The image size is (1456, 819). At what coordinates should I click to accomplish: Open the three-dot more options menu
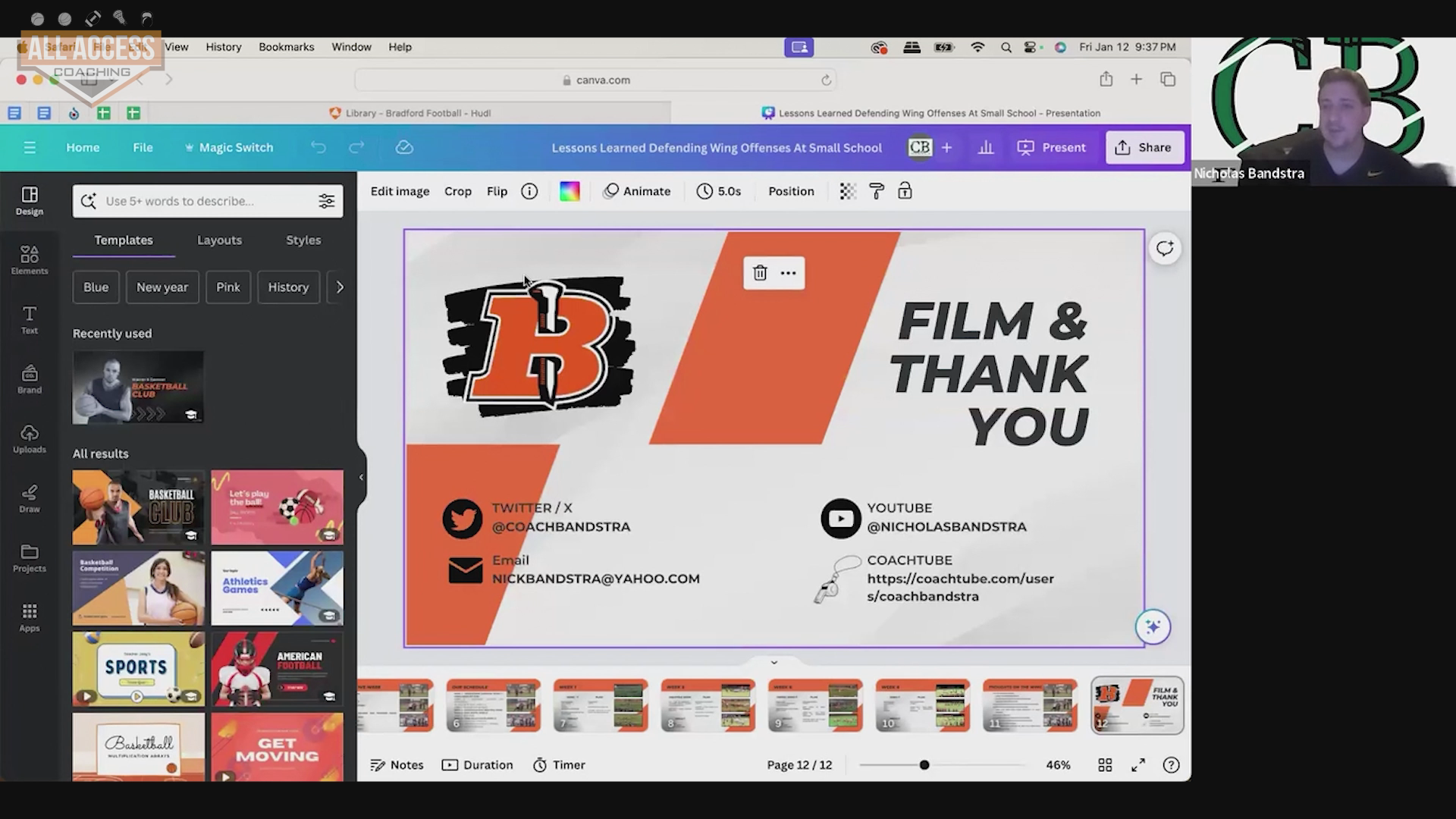pyautogui.click(x=788, y=273)
